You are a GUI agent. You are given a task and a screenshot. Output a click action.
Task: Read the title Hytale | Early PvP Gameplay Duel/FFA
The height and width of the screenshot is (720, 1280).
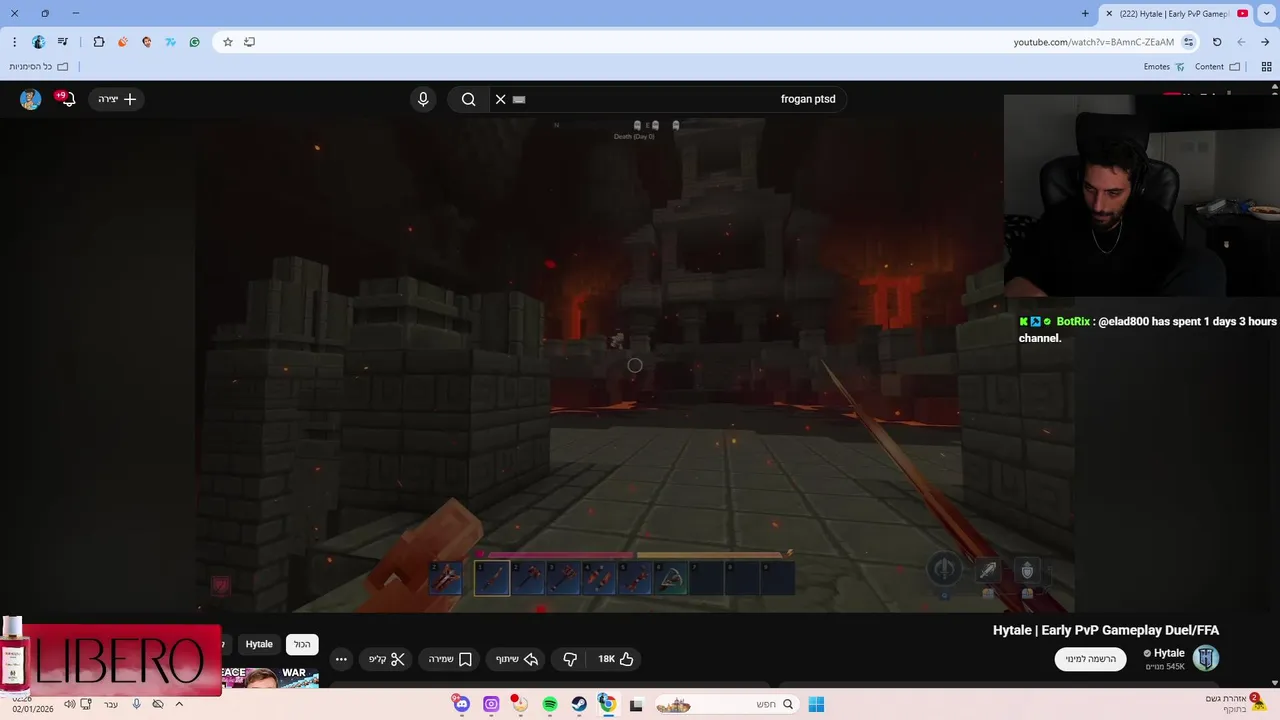(1106, 630)
